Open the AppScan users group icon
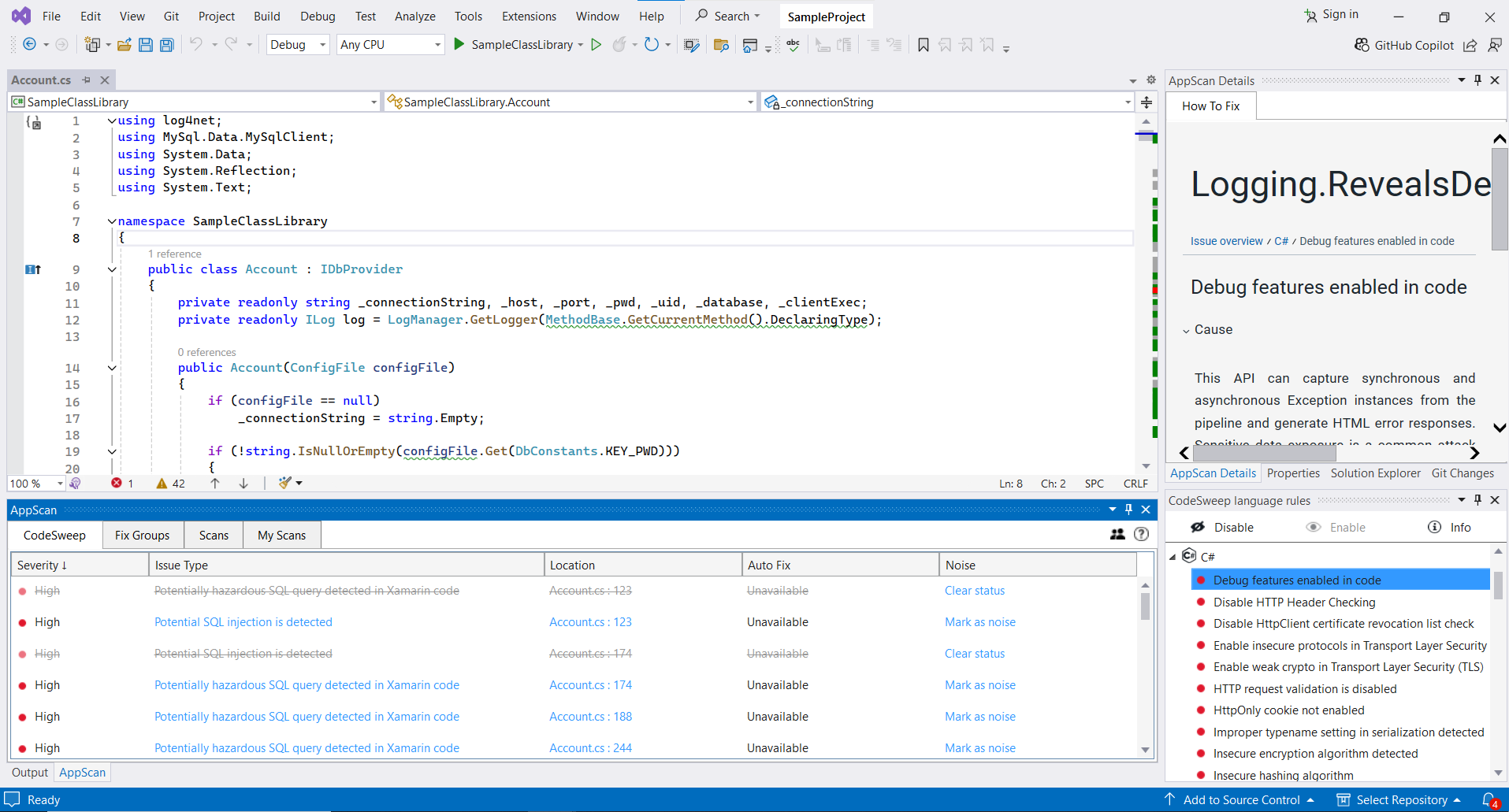Screen dimensions: 1509x812 coord(1117,534)
